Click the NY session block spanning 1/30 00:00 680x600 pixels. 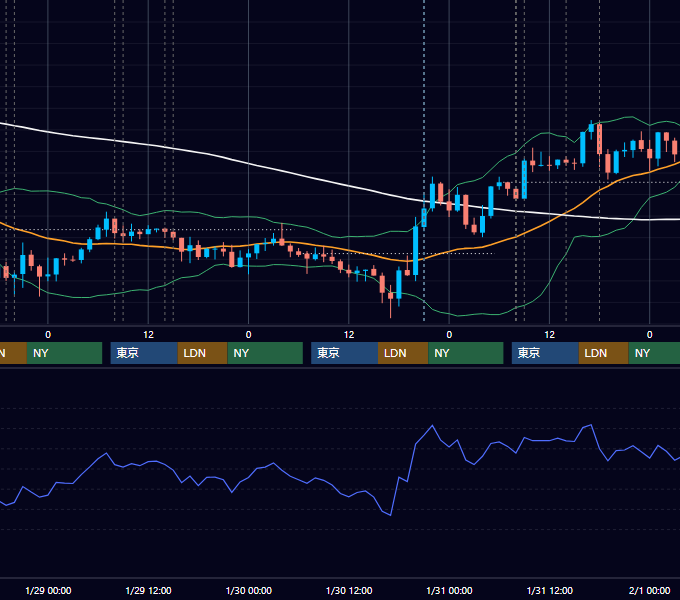click(x=265, y=353)
